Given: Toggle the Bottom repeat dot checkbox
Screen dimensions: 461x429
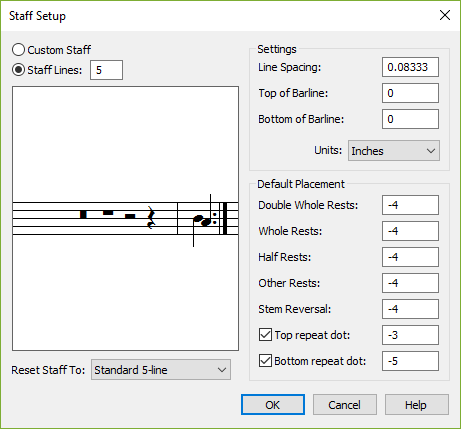Looking at the screenshot, I should point(265,361).
